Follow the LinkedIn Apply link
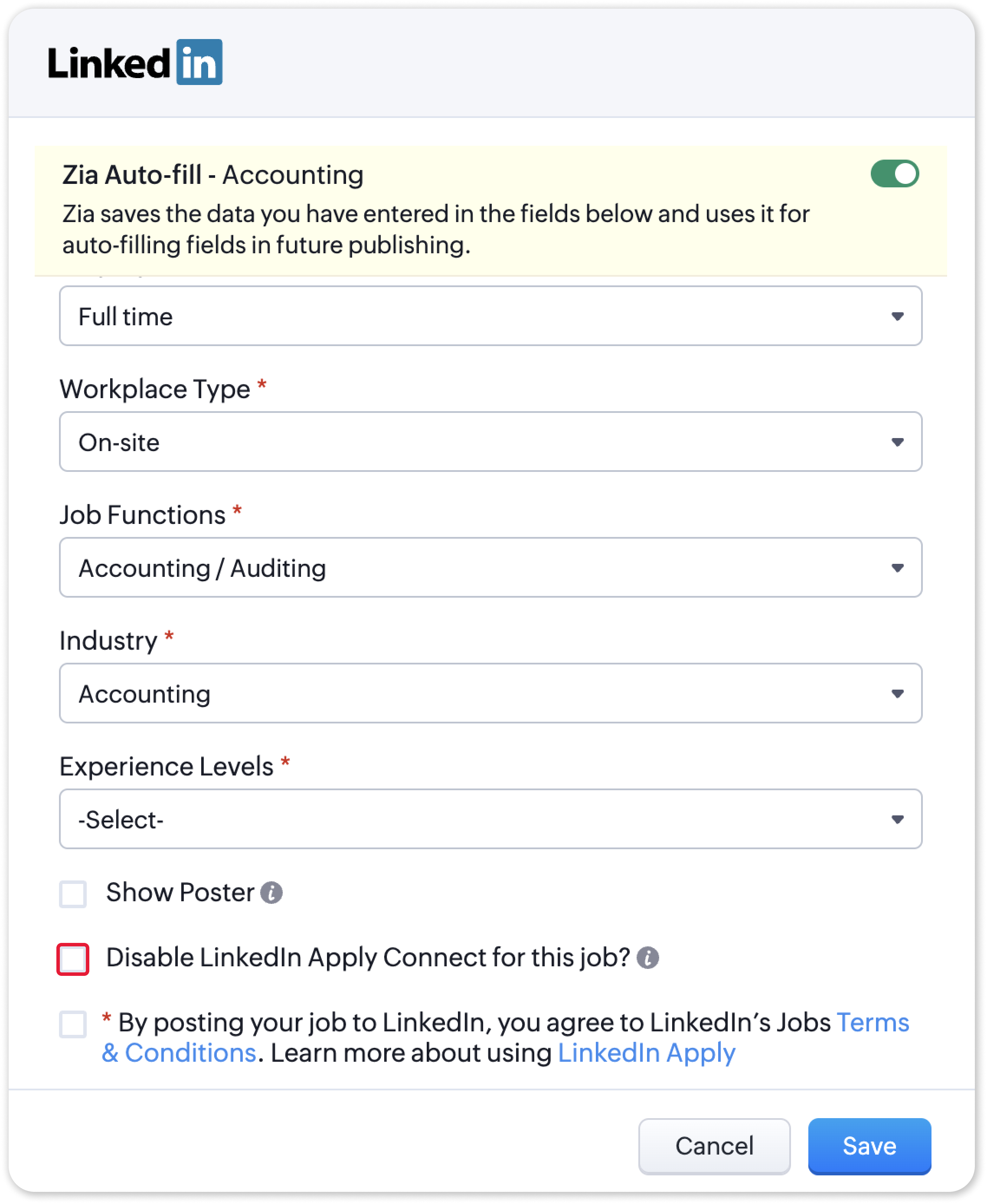The height and width of the screenshot is (1204, 987). (647, 1053)
